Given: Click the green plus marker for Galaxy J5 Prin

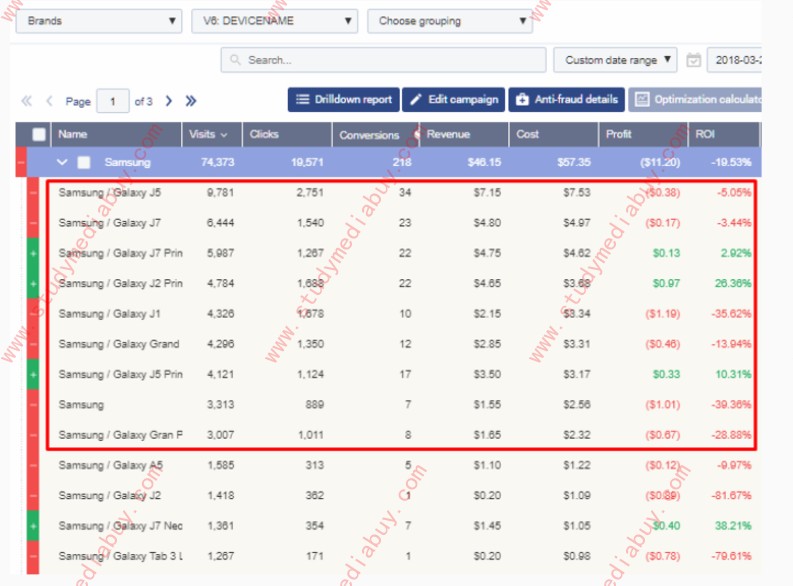Looking at the screenshot, I should point(33,375).
